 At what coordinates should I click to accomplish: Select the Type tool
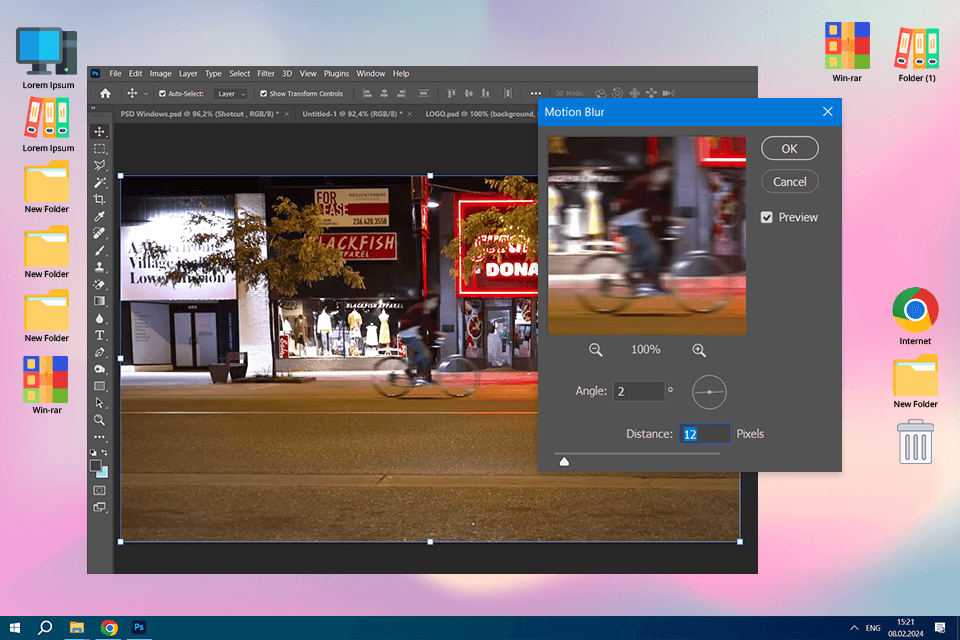coord(99,335)
